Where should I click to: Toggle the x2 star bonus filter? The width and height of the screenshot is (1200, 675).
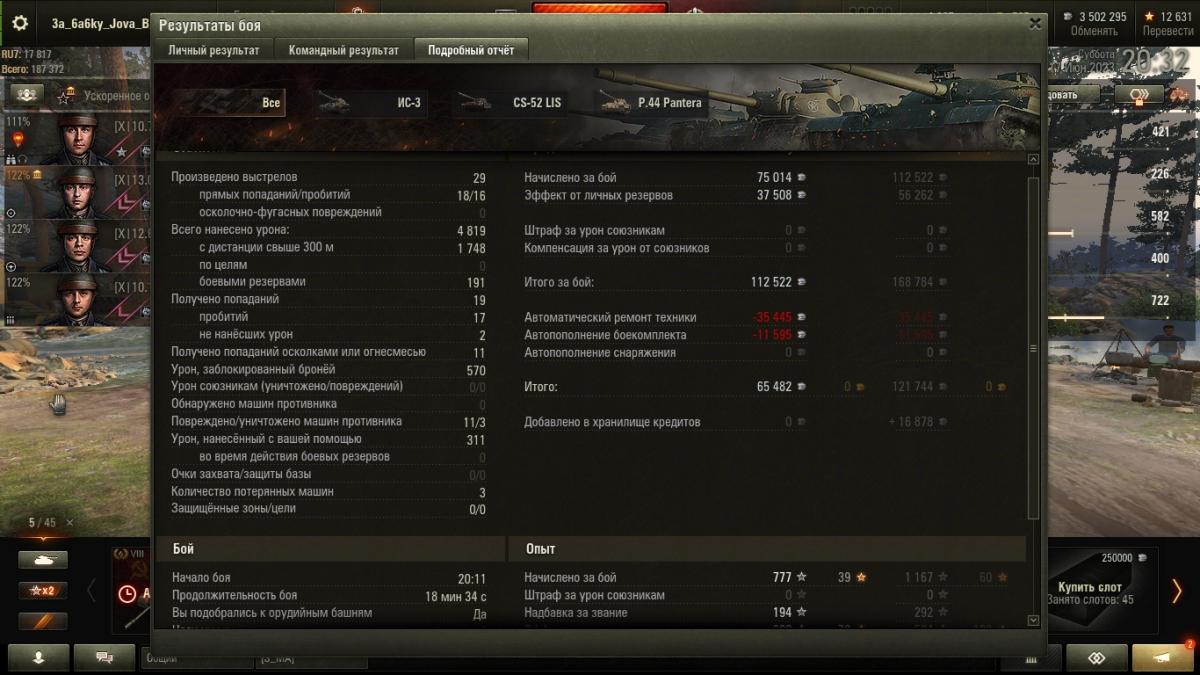point(43,591)
